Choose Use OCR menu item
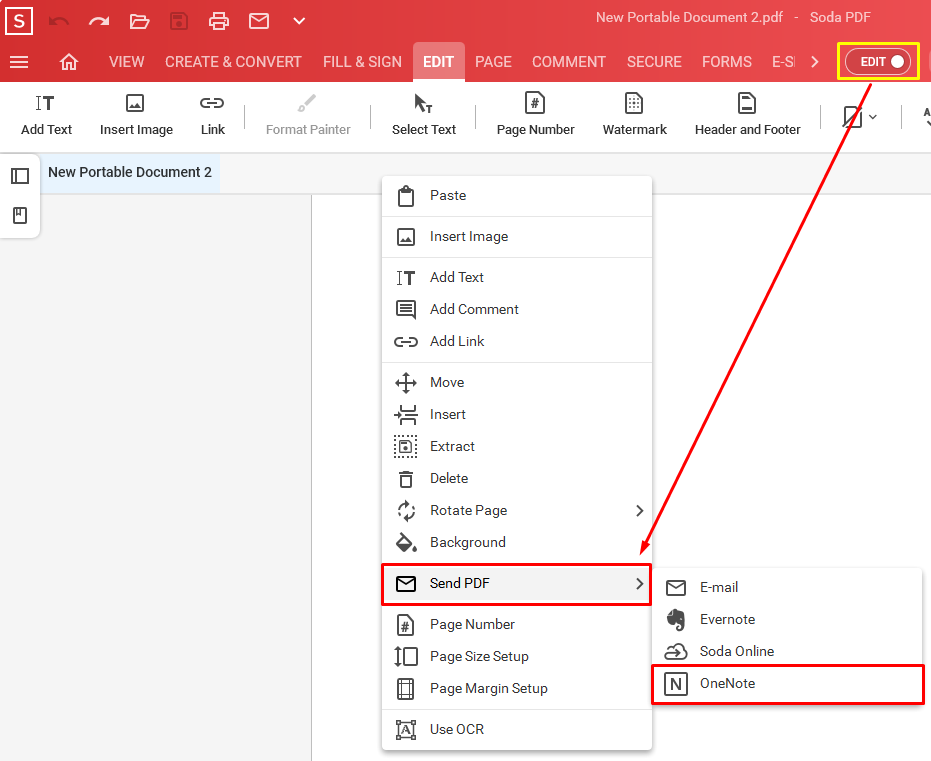Image resolution: width=931 pixels, height=761 pixels. tap(517, 730)
